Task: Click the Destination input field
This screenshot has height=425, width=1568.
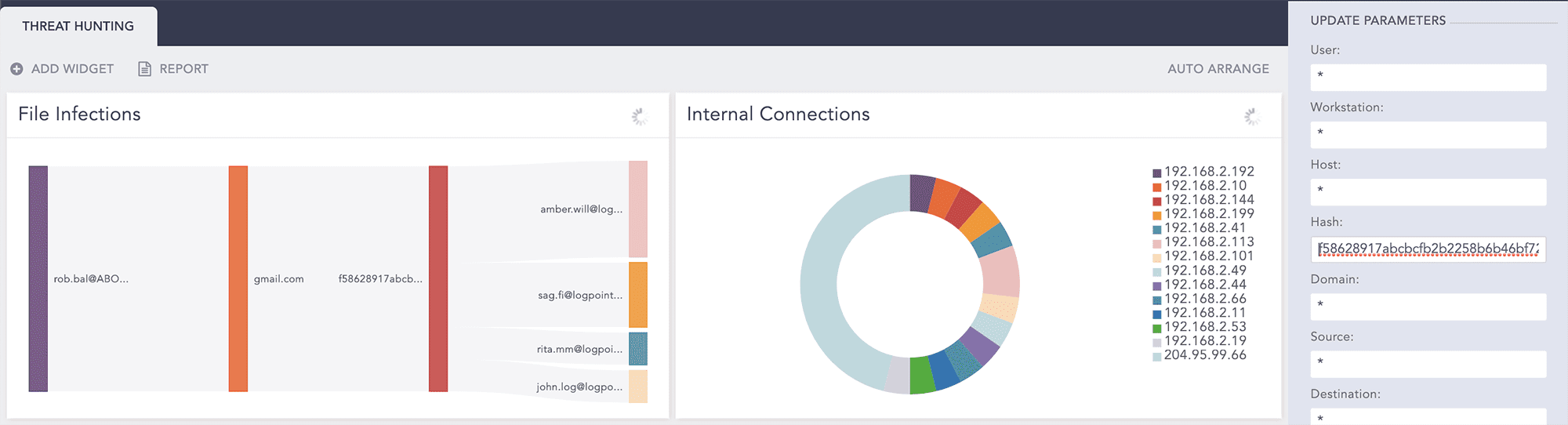Action: [x=1428, y=416]
